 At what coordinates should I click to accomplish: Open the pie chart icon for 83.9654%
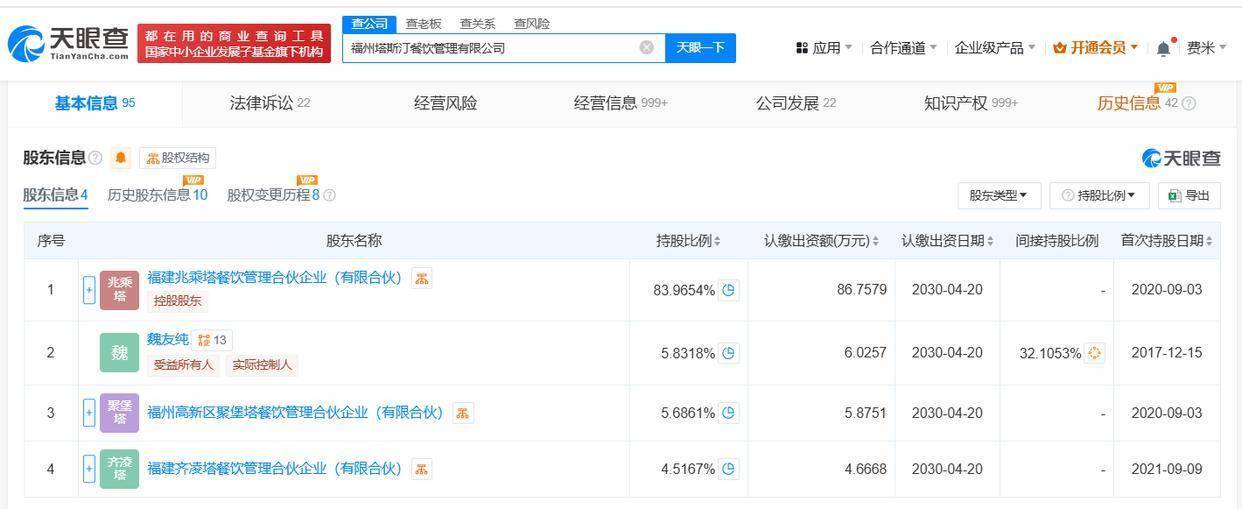(729, 290)
